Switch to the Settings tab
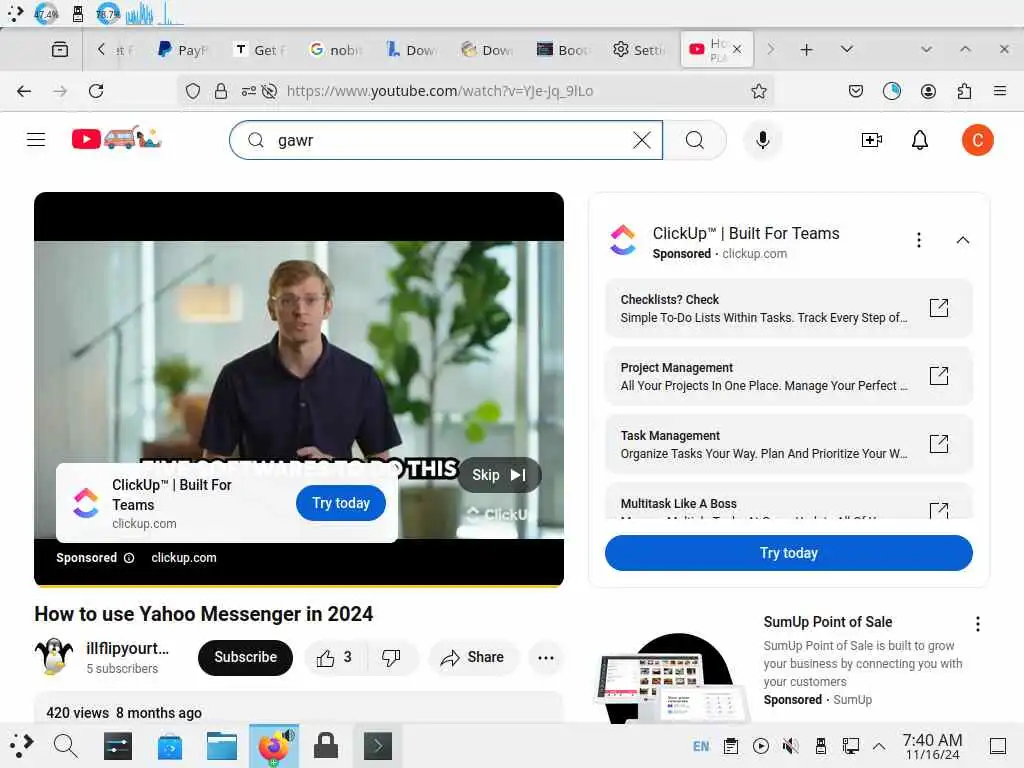The height and width of the screenshot is (768, 1024). coord(639,50)
